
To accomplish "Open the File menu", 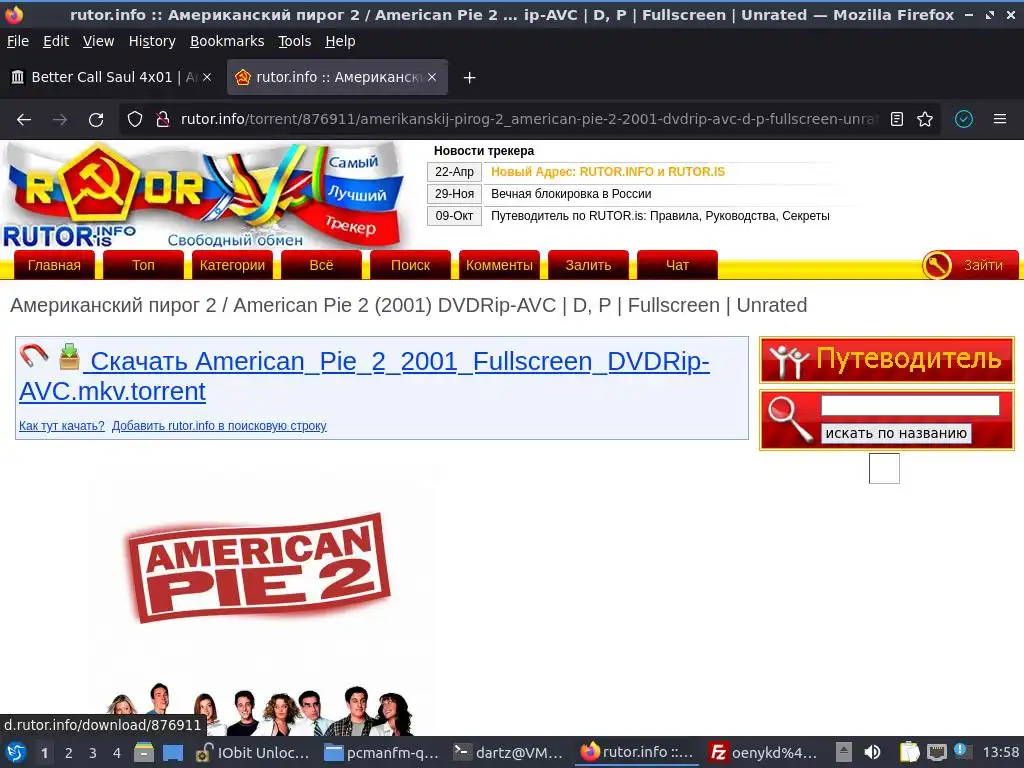I will coord(18,41).
